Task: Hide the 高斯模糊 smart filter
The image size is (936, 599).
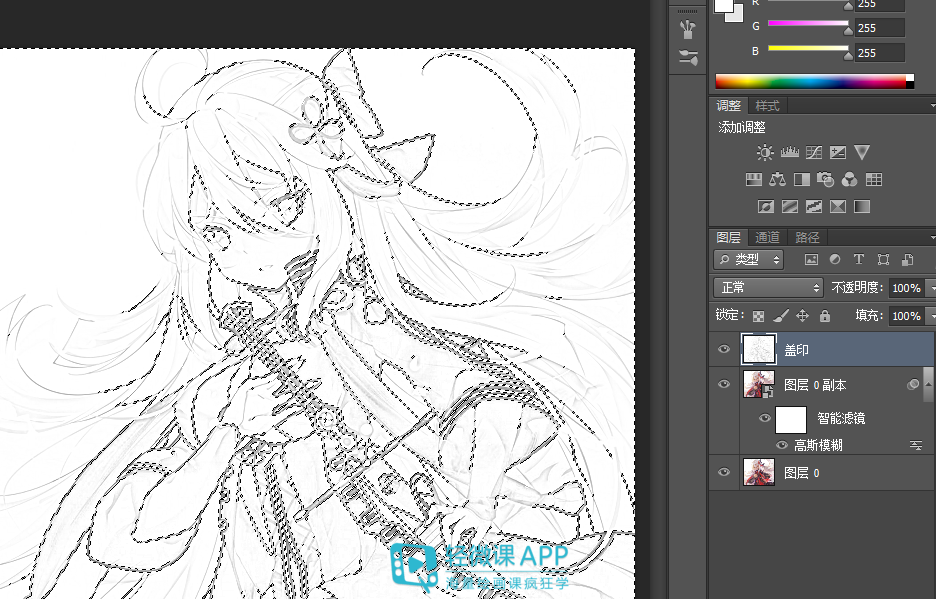Action: click(781, 445)
